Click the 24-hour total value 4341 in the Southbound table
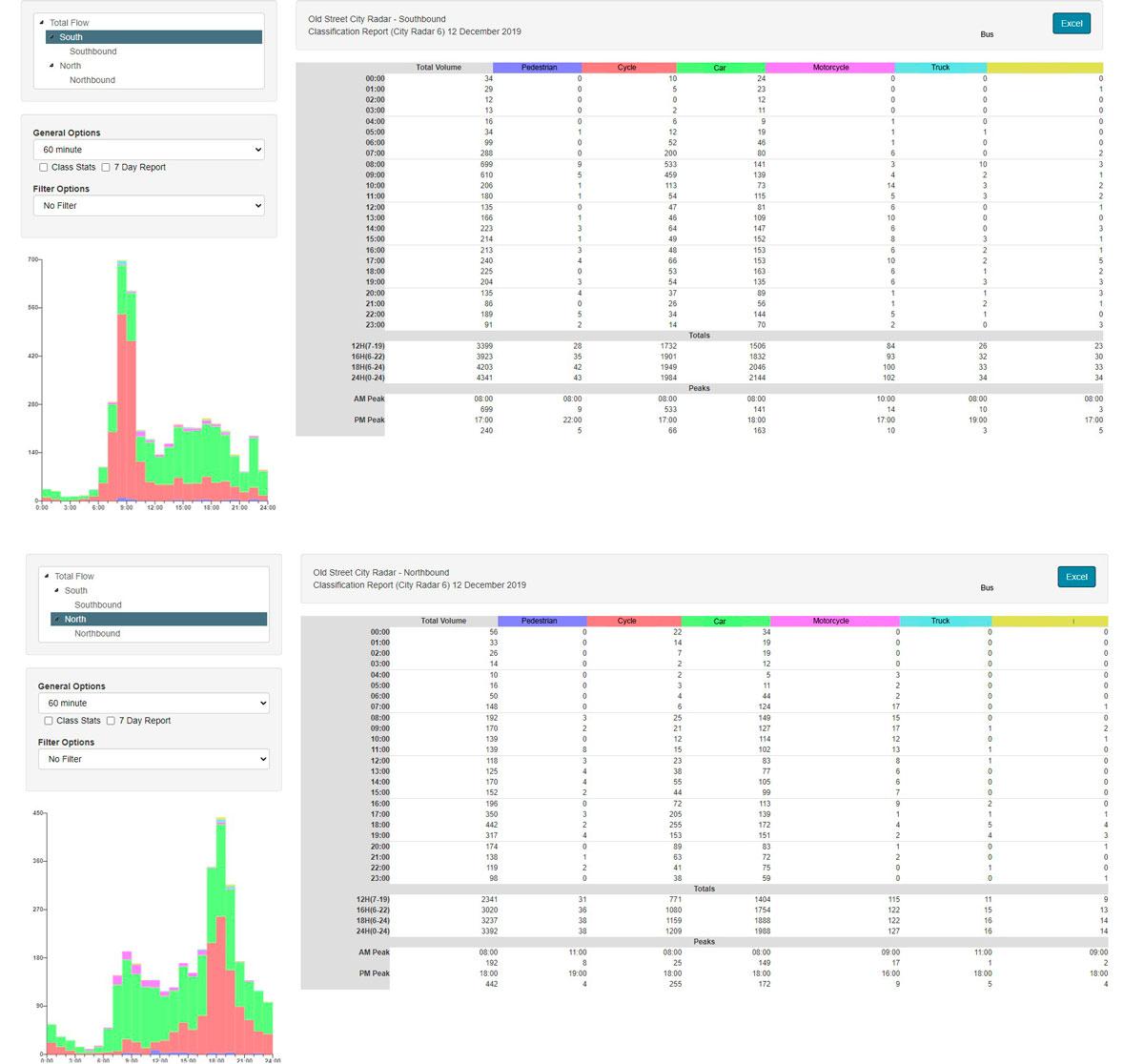This screenshot has width=1144, height=1064. click(484, 378)
